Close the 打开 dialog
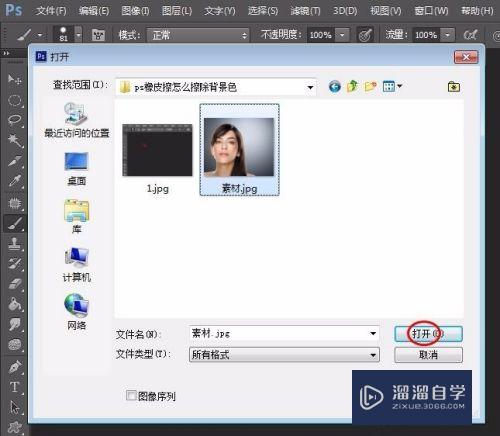Viewport: 500px width, 436px height. tap(466, 57)
